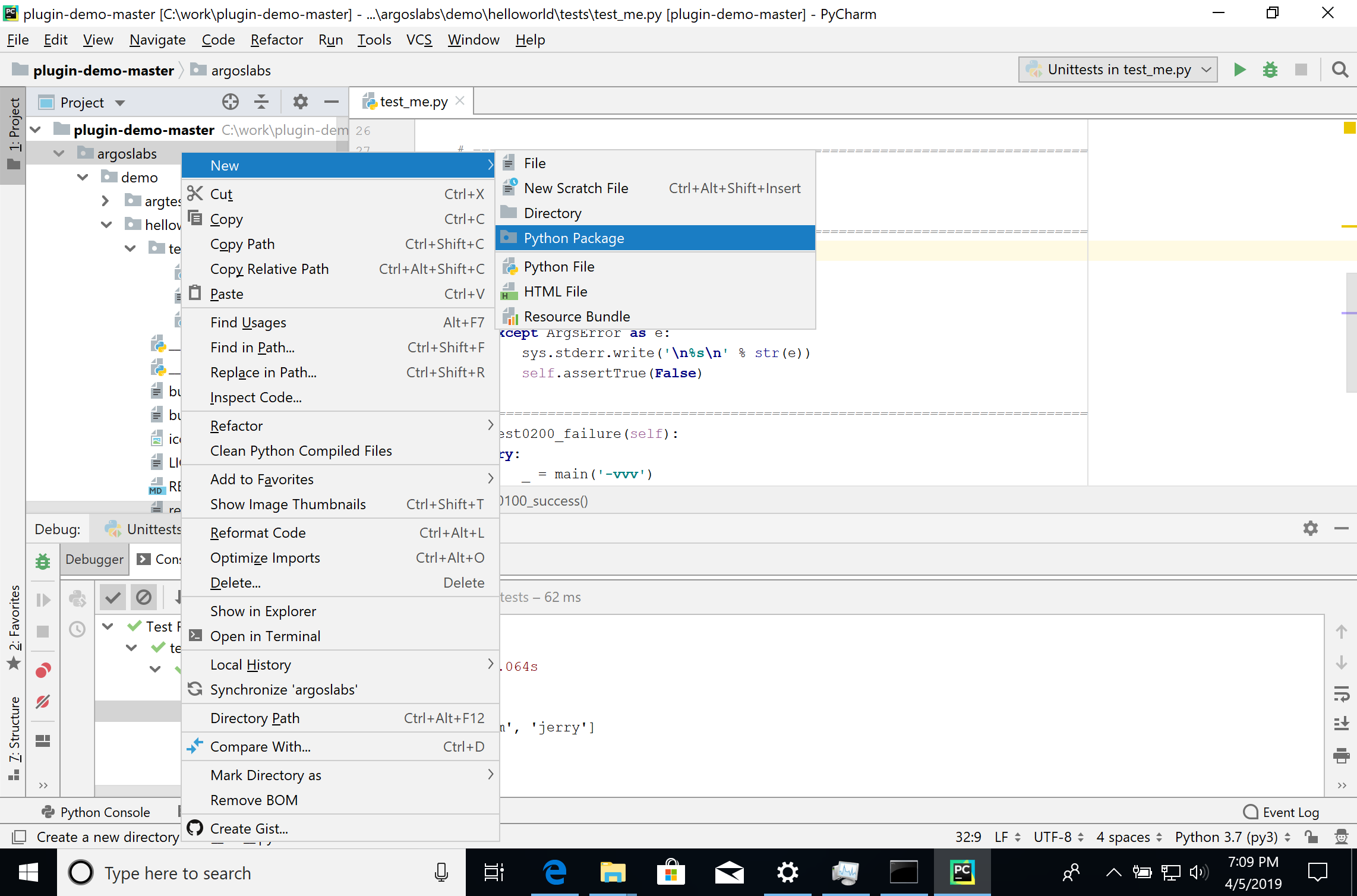1357x896 pixels.
Task: Toggle the 7: Structure tool window button
Action: [x=13, y=738]
